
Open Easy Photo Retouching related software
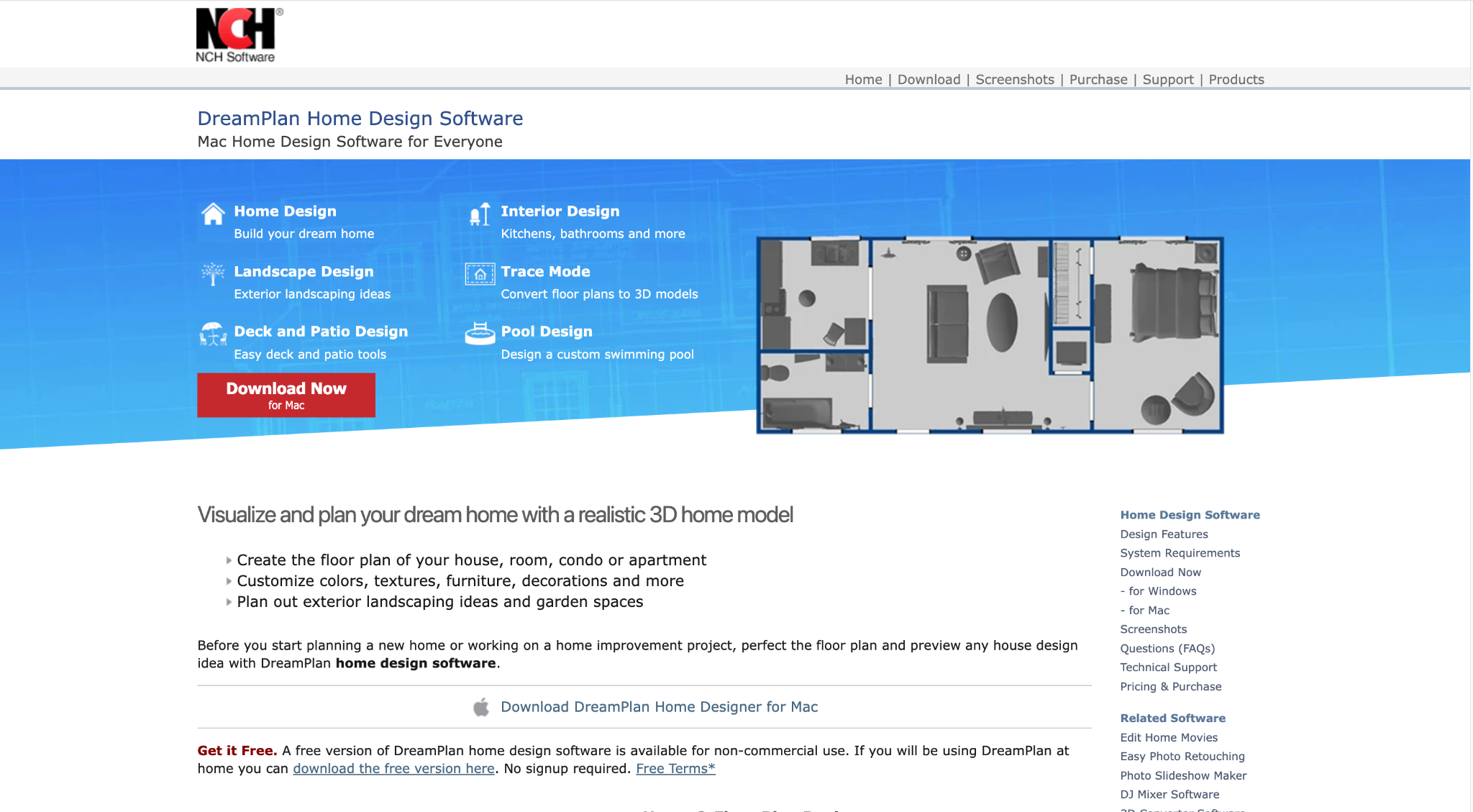point(1182,757)
